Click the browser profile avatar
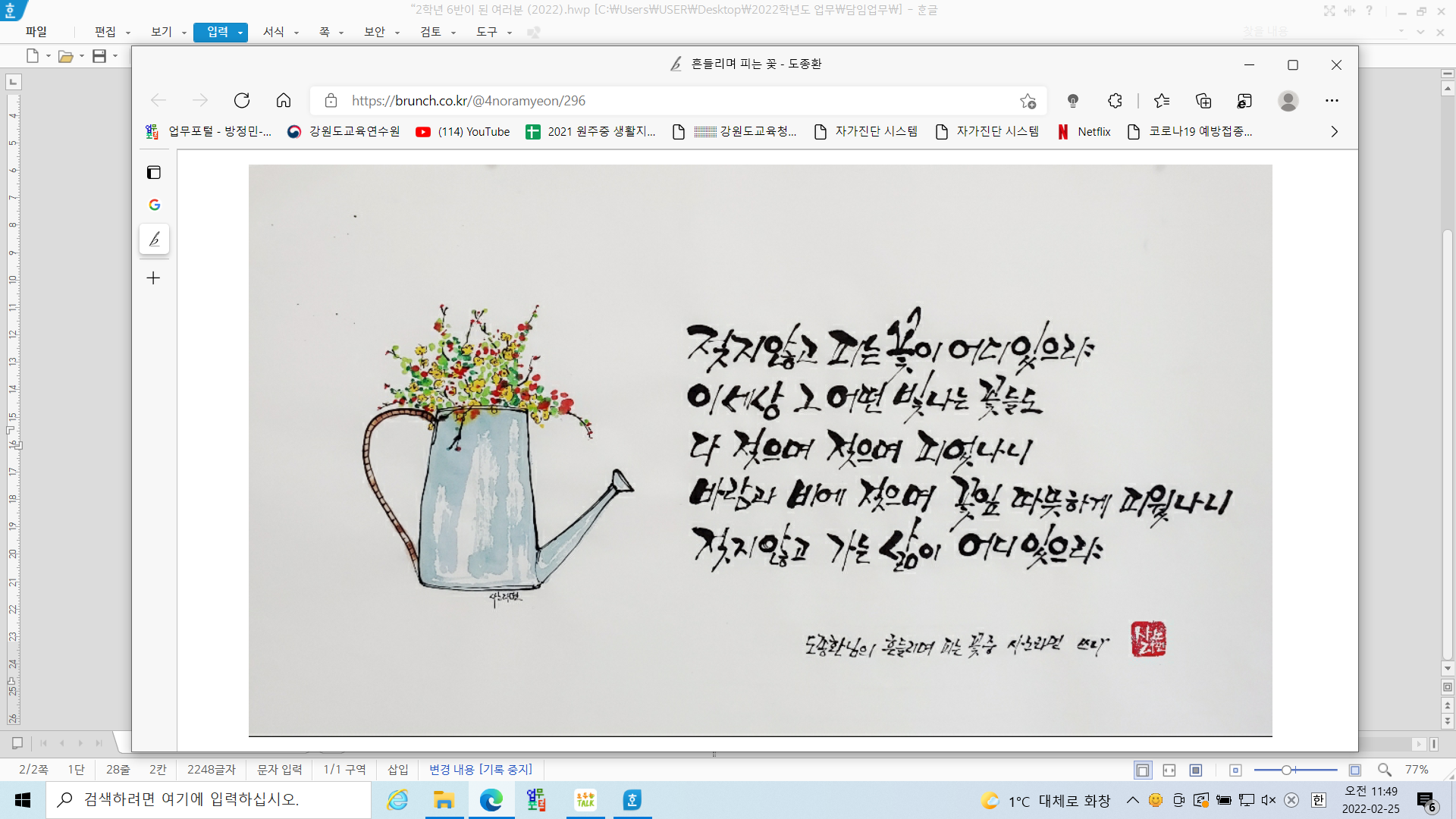Image resolution: width=1456 pixels, height=819 pixels. [1288, 100]
